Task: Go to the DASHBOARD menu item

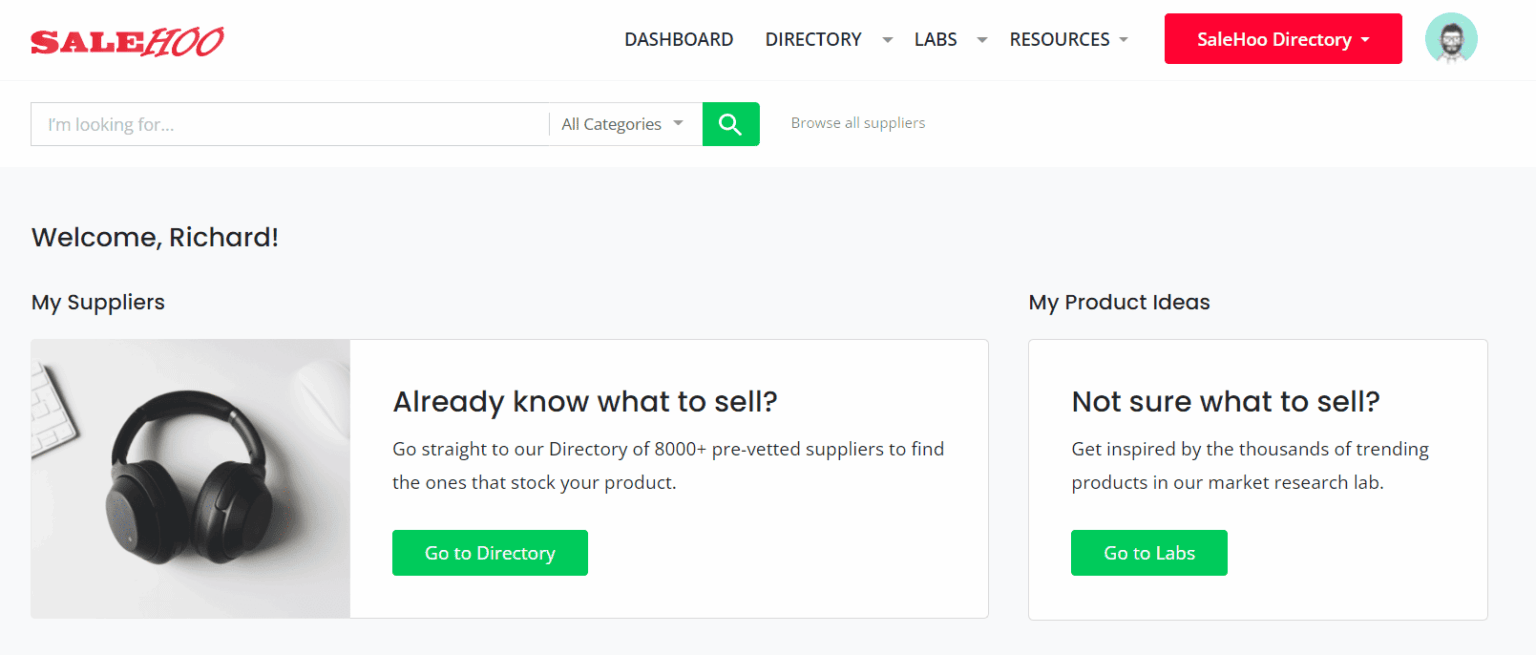Action: click(678, 39)
